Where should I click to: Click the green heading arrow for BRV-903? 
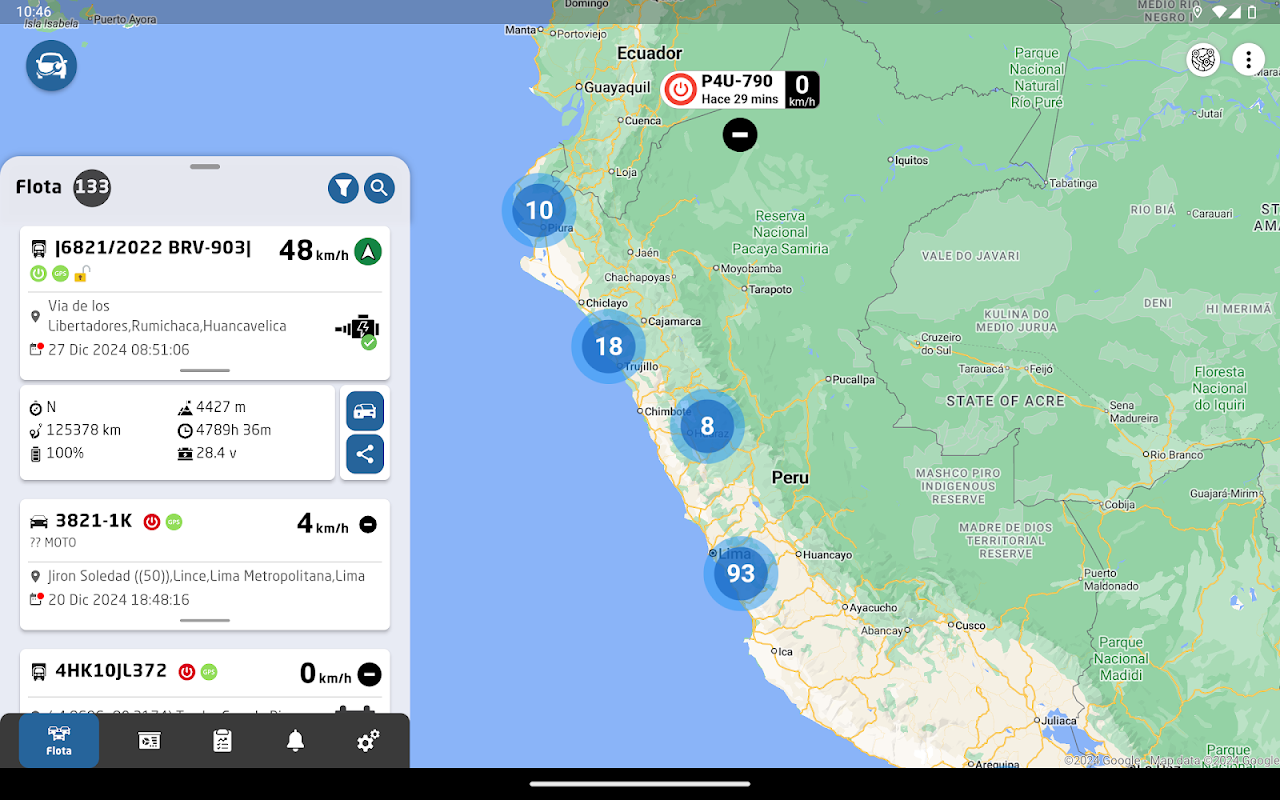point(368,251)
